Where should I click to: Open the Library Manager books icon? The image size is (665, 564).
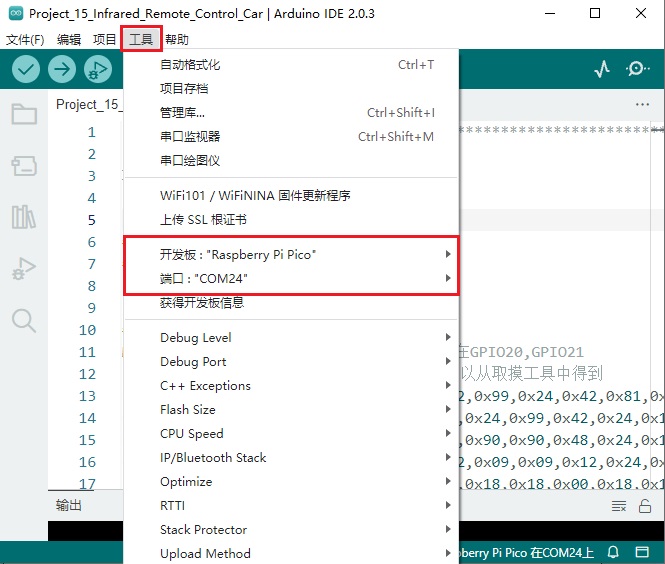(24, 217)
